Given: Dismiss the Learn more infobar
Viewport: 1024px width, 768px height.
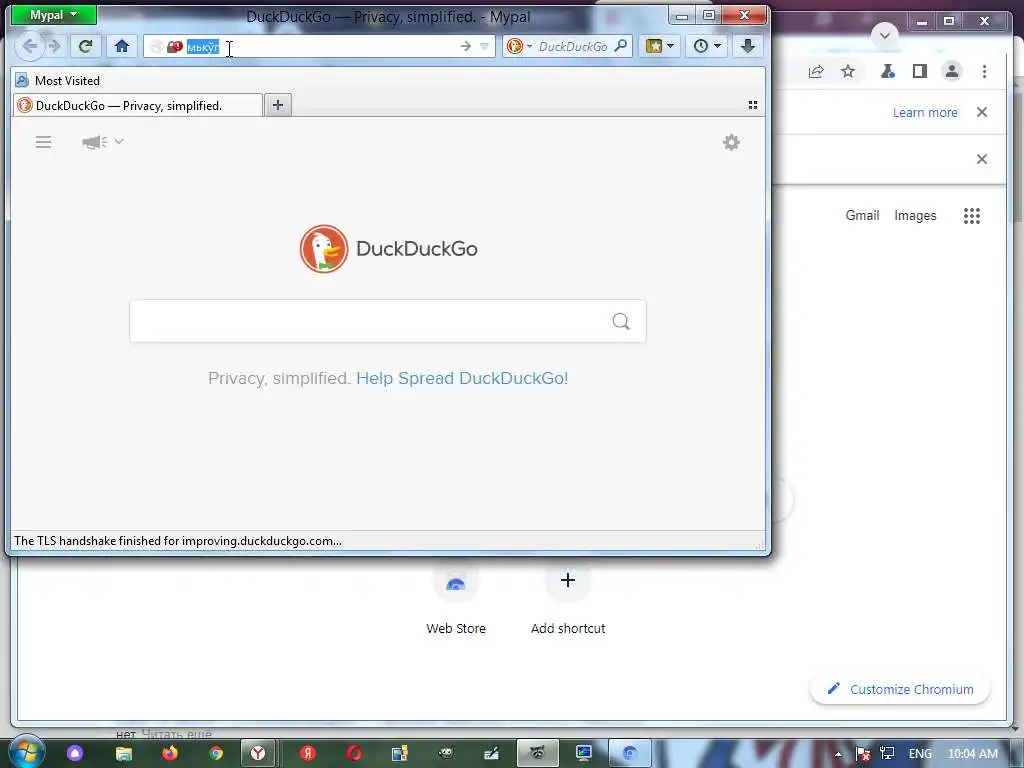Looking at the screenshot, I should click(982, 112).
